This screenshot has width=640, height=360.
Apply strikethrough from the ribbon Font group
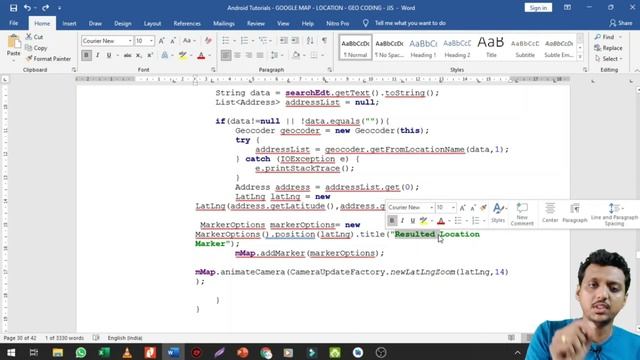click(x=127, y=55)
